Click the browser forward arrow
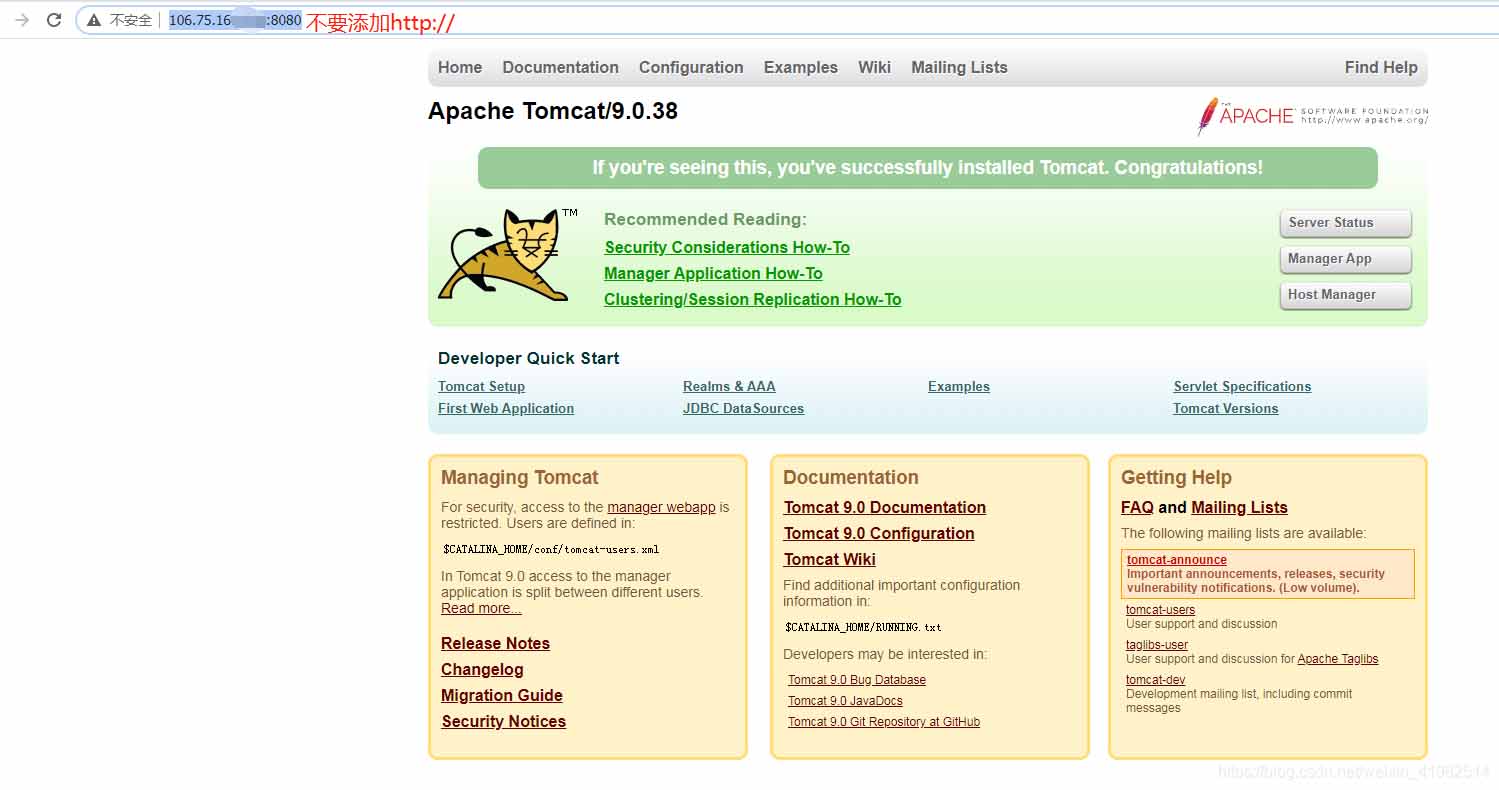This screenshot has height=790, width=1499. point(22,20)
